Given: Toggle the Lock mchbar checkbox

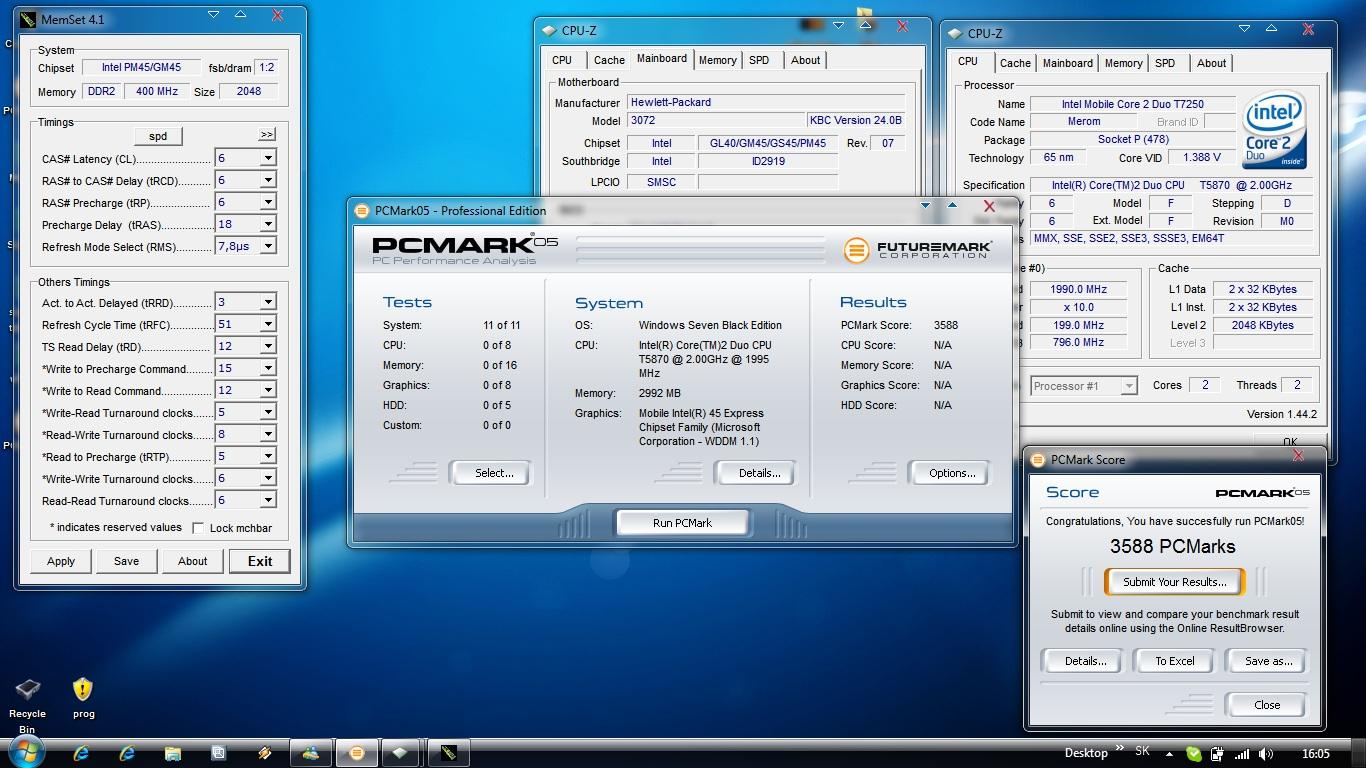Looking at the screenshot, I should 198,528.
